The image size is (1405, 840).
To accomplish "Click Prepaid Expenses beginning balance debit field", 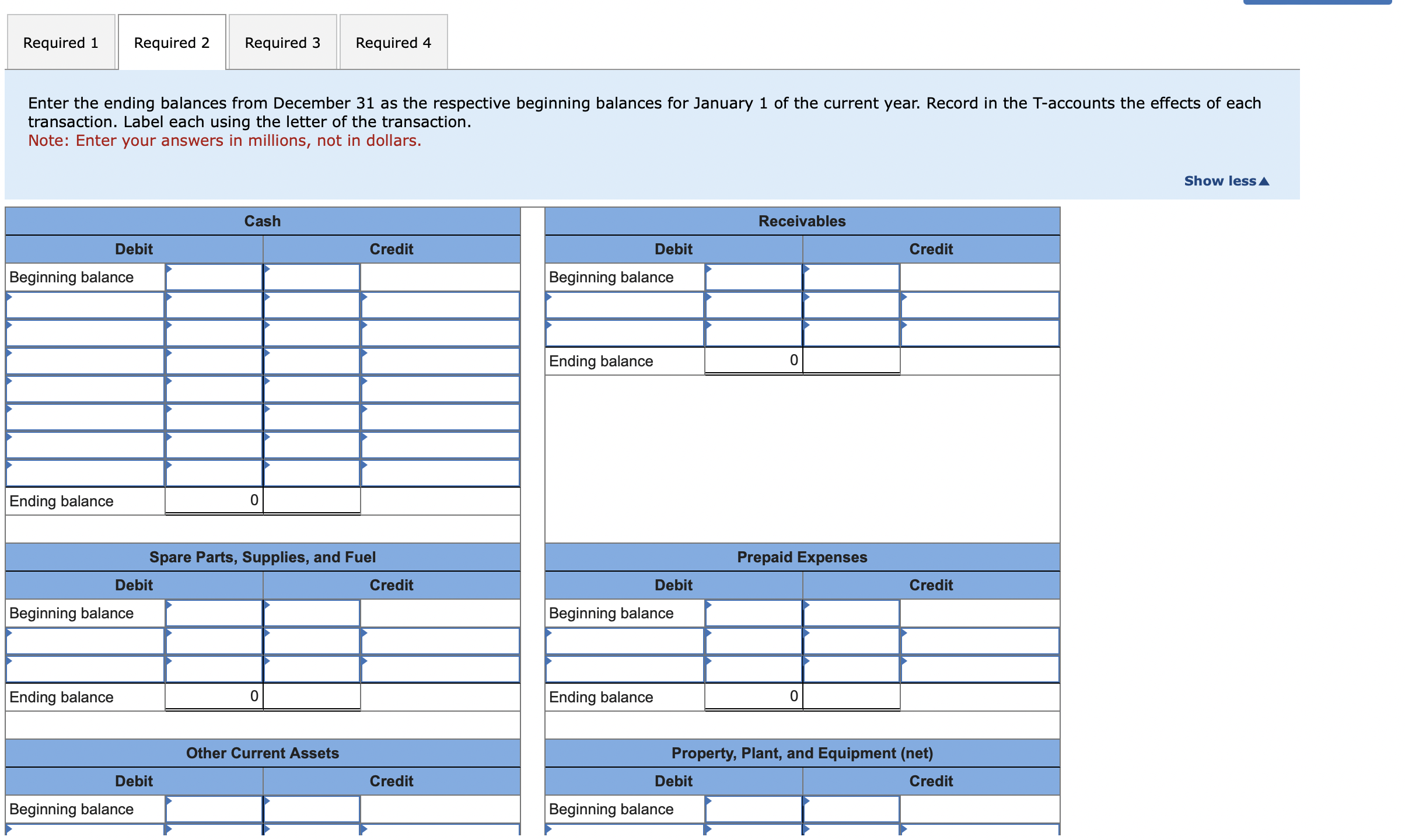I will coord(753,613).
